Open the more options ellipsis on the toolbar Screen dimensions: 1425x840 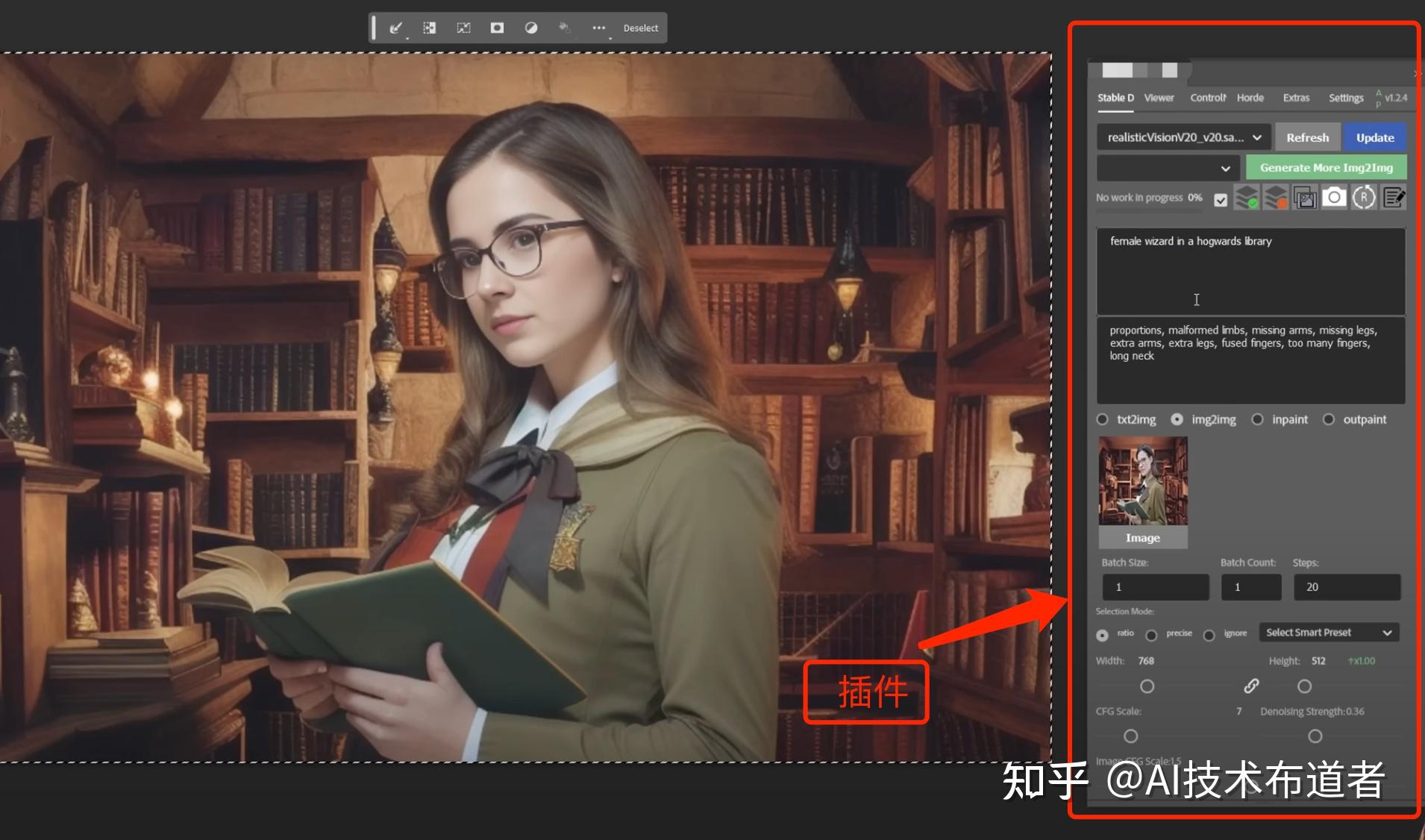tap(600, 28)
